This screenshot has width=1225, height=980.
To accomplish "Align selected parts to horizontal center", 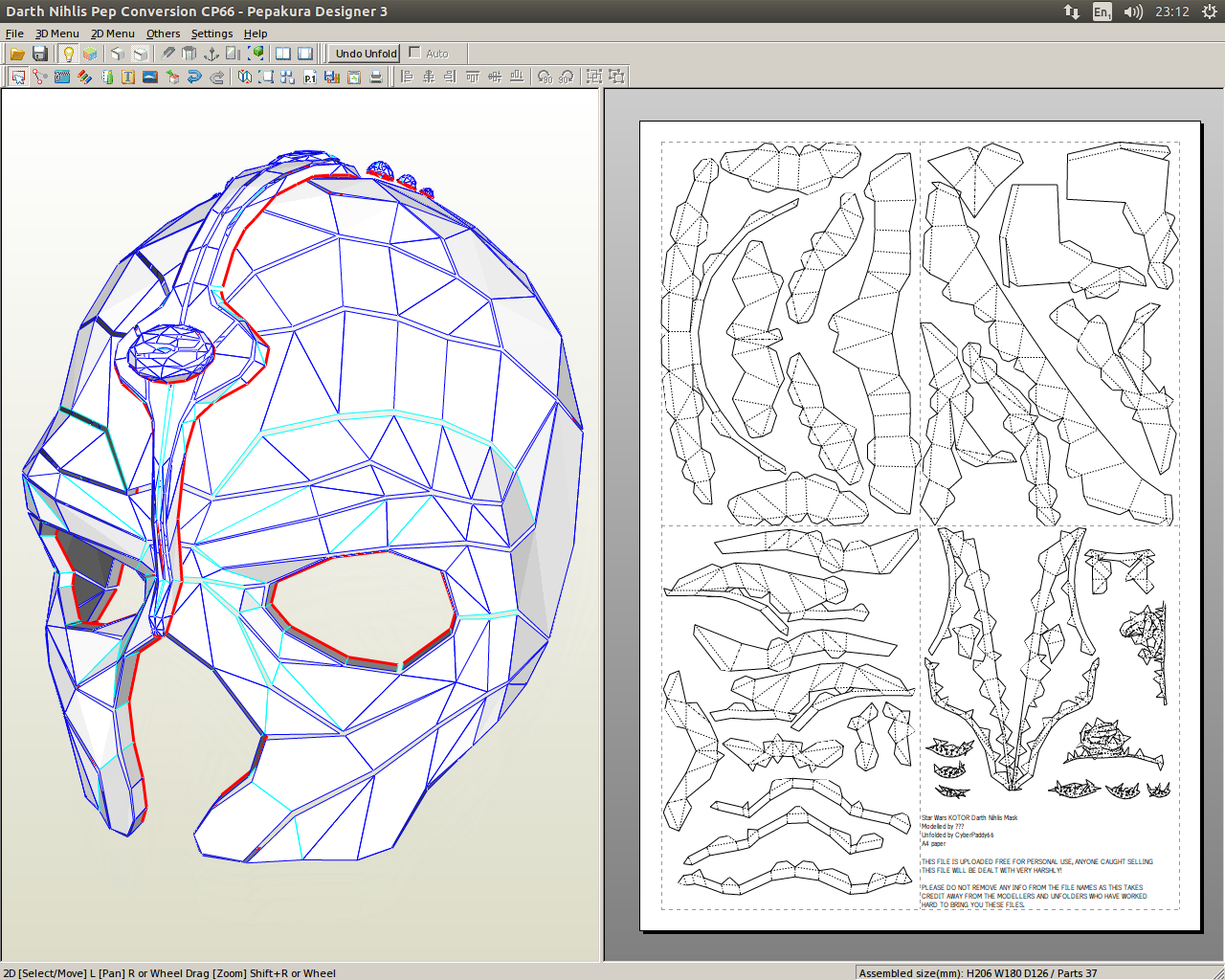I will 429,77.
